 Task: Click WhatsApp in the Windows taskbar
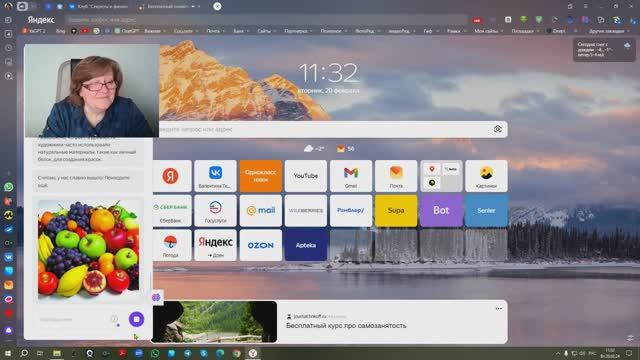point(155,353)
